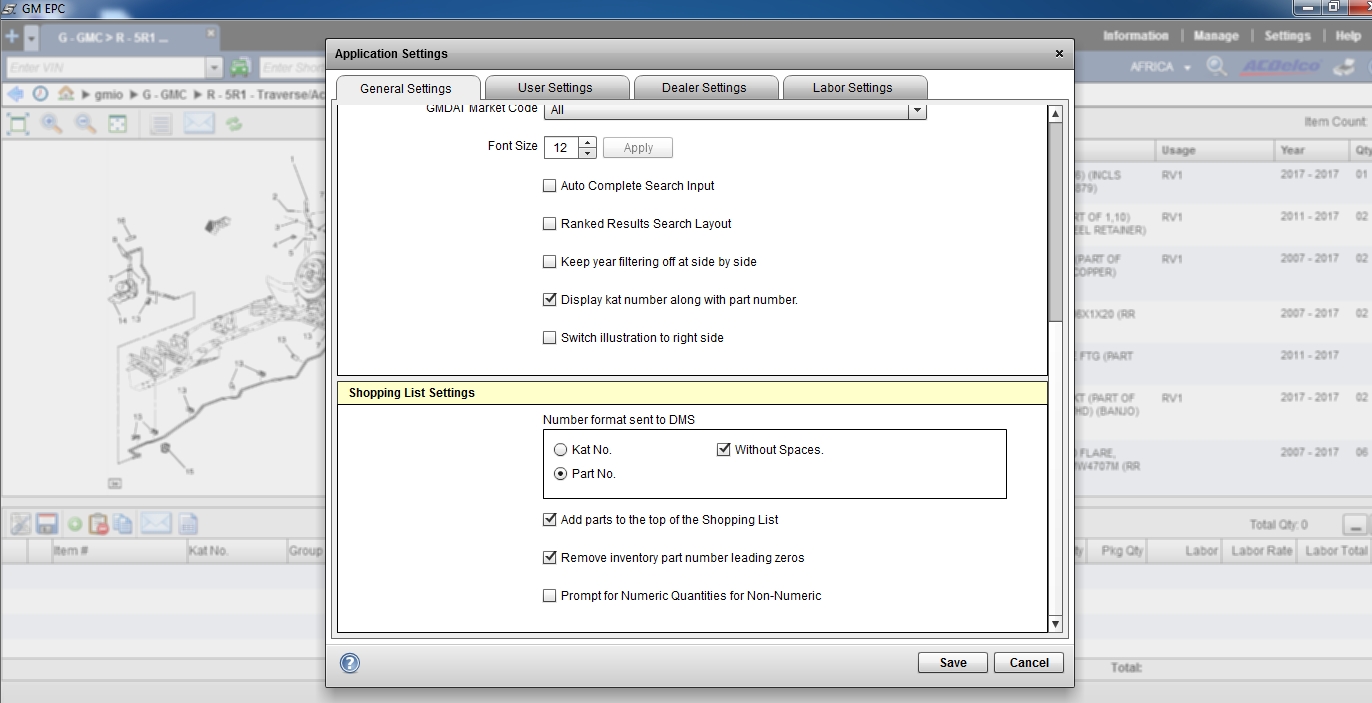
Task: Open the Settings menu
Action: pos(1287,36)
